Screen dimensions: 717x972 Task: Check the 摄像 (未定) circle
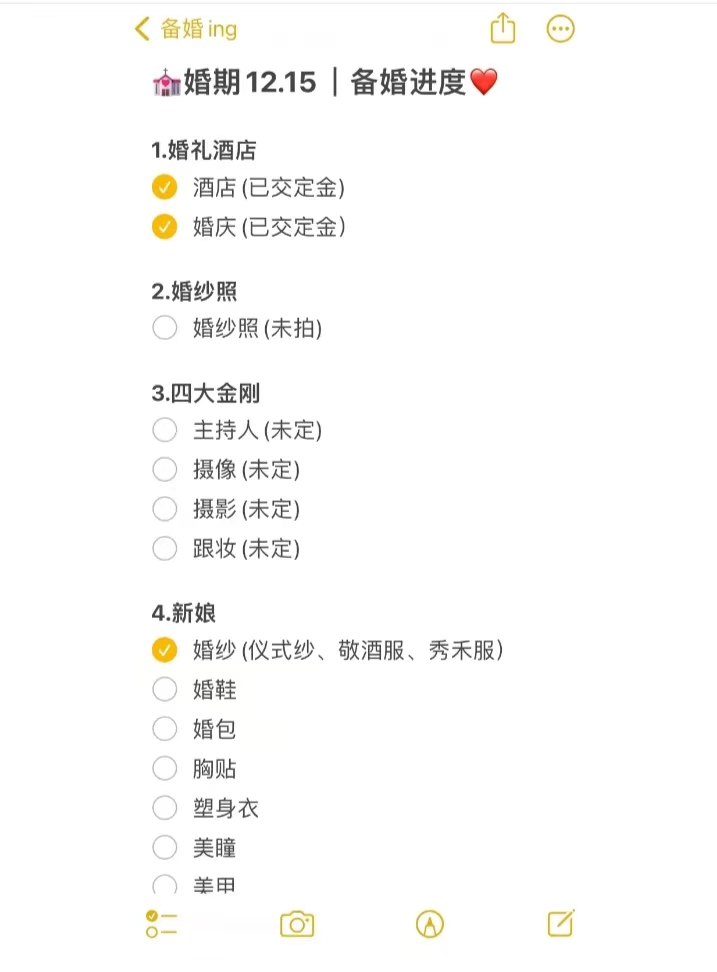coord(164,469)
